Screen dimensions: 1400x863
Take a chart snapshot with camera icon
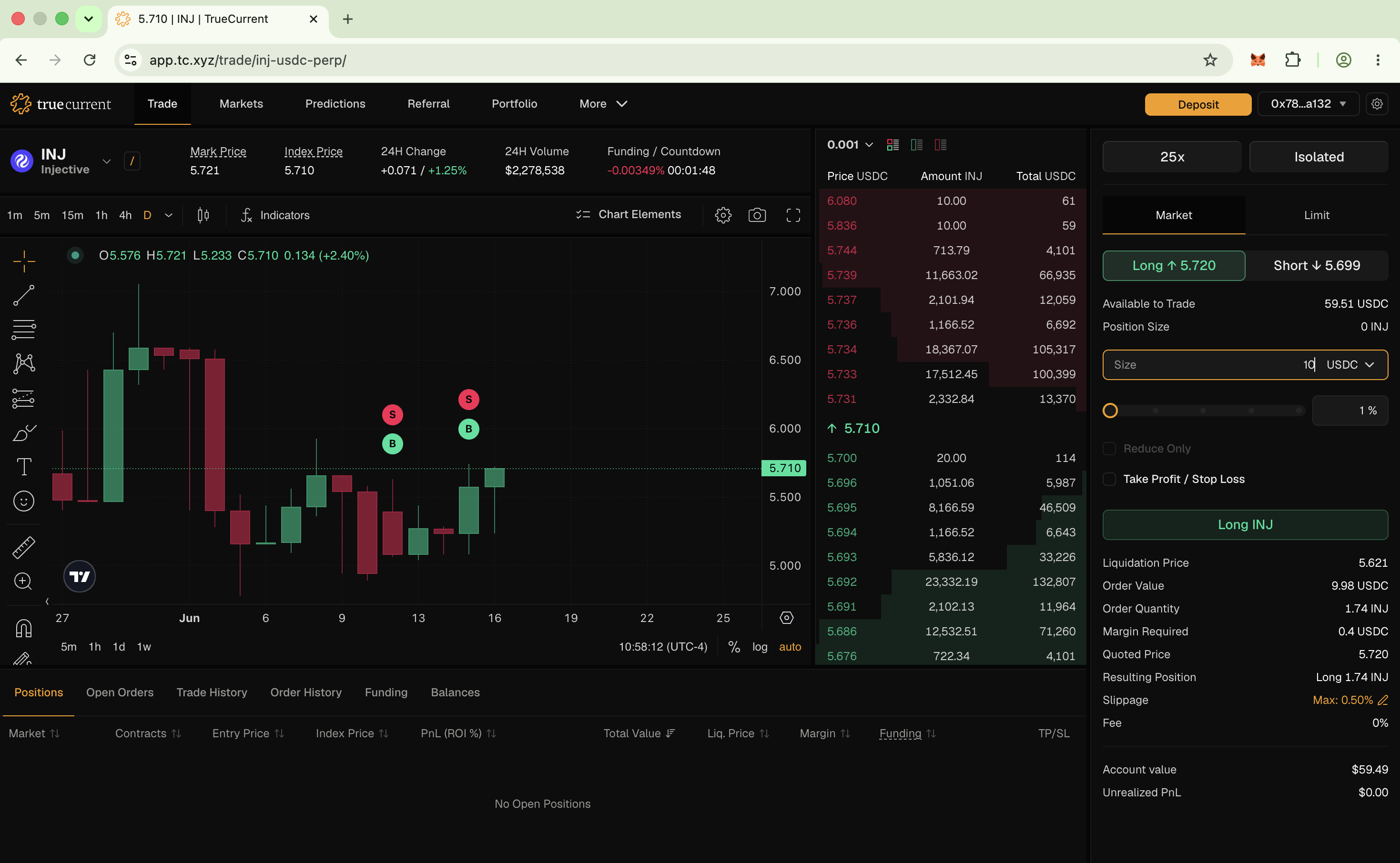click(x=757, y=215)
